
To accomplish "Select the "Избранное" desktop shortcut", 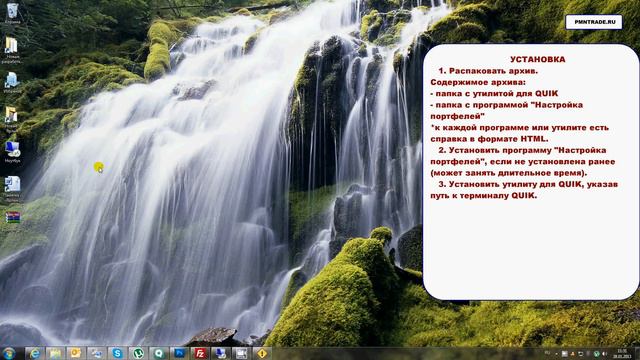I will [x=12, y=83].
